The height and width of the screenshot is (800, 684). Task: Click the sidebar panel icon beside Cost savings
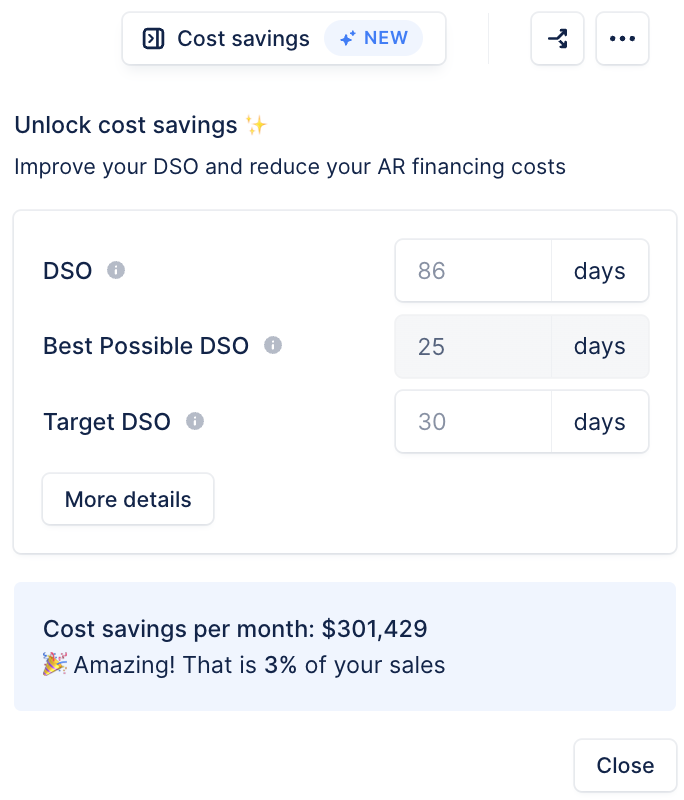[x=153, y=39]
